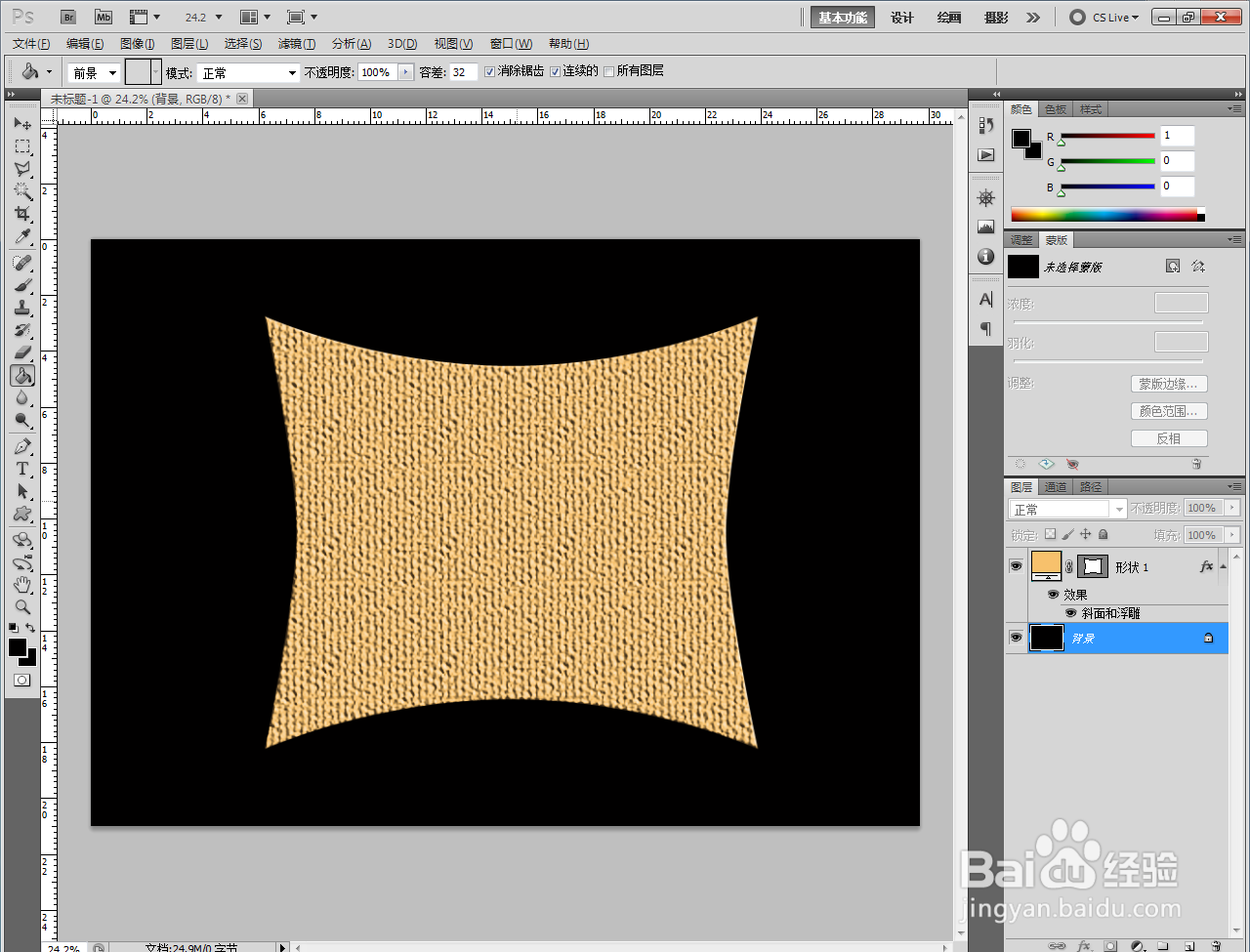Select 基本功能 workspace button
Image resolution: width=1250 pixels, height=952 pixels.
pos(843,18)
